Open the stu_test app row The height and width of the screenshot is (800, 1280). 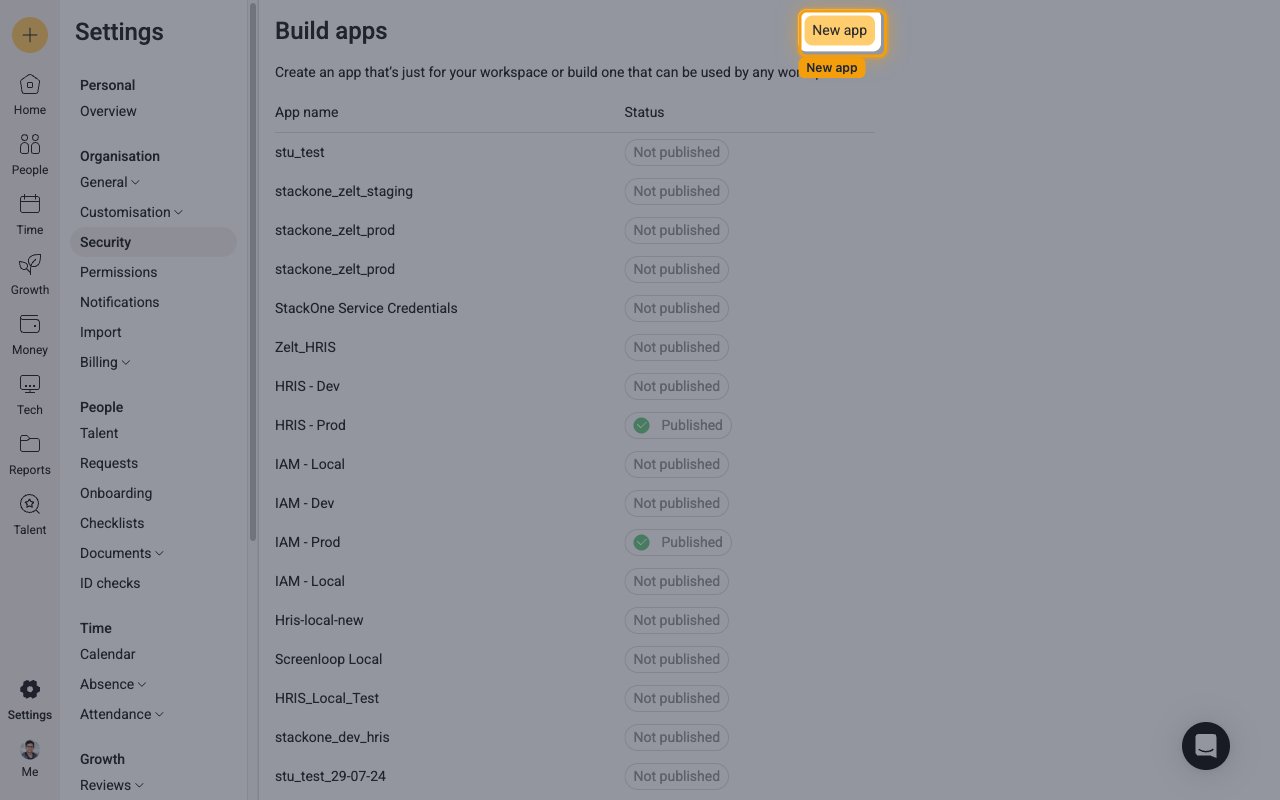click(574, 152)
